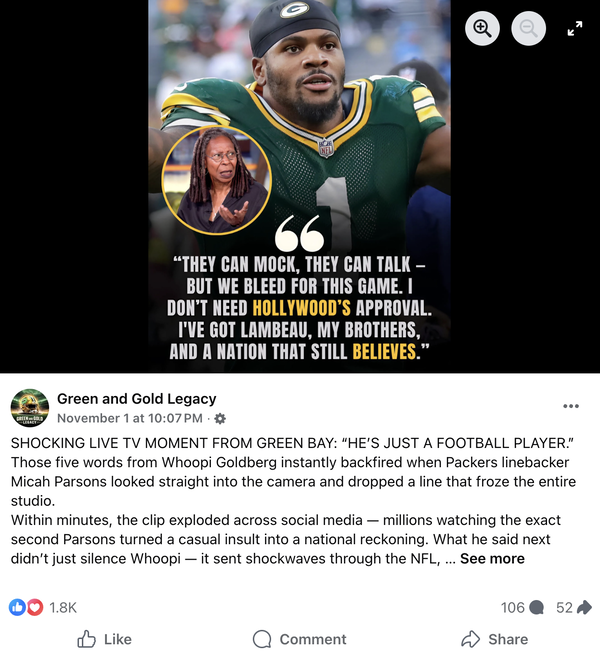Screen dimensions: 600x665
Task: Enter fullscreen with the expand arrows icon
Action: coord(575,28)
